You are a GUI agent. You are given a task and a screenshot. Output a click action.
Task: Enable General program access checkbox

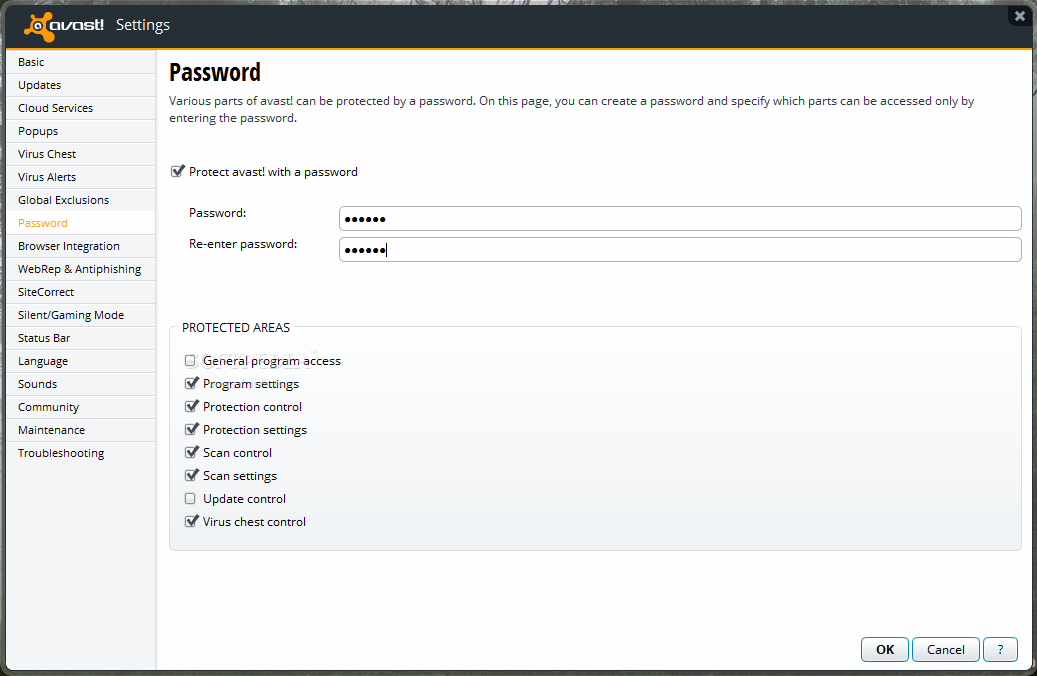[190, 360]
